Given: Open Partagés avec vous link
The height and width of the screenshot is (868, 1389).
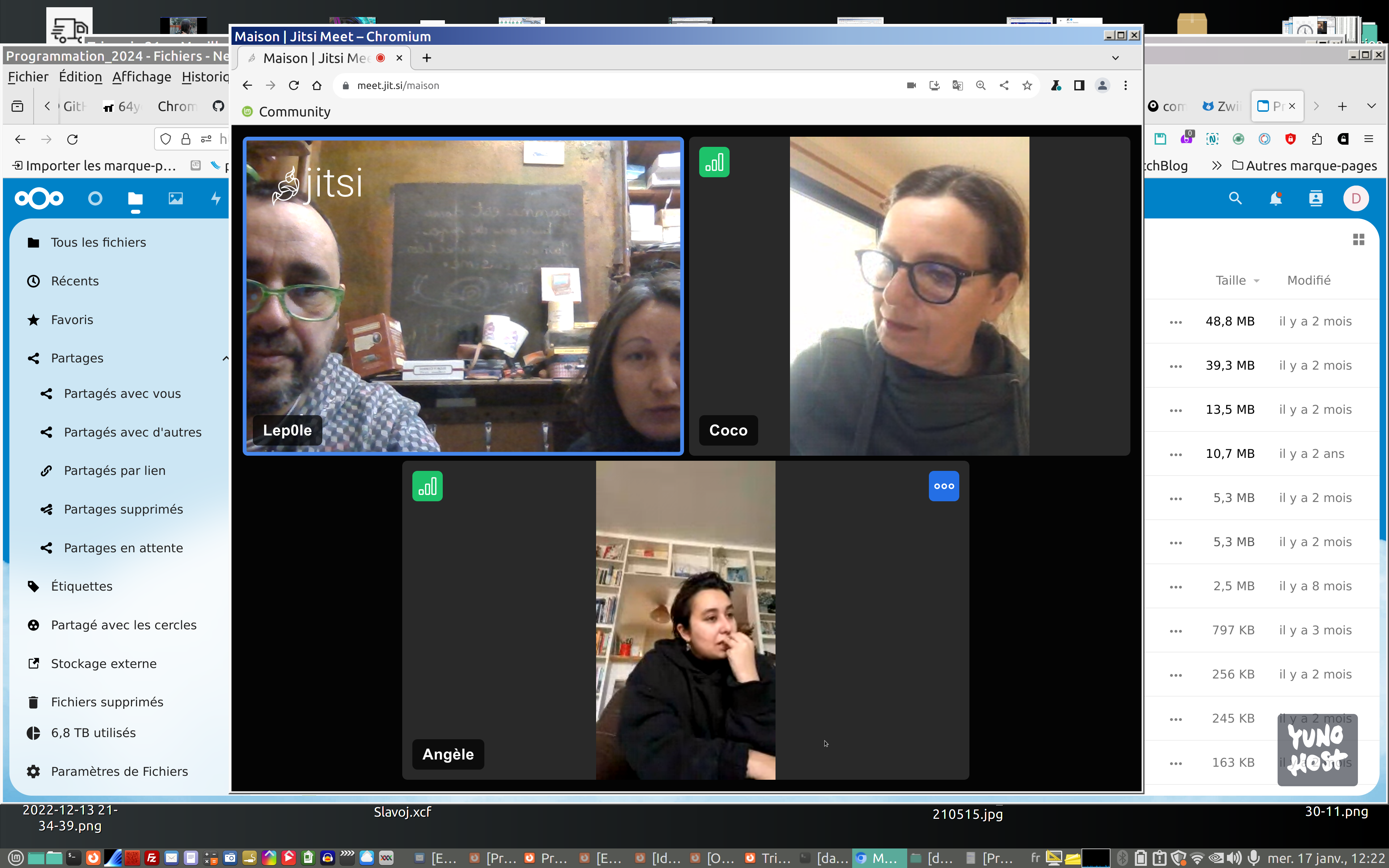Looking at the screenshot, I should point(122,394).
